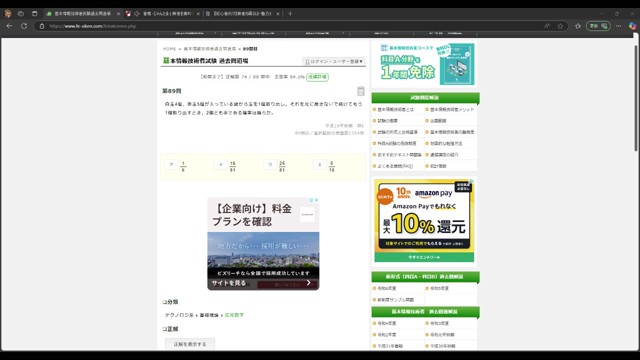Open the Copilot icon in browser toolbar

coord(632,26)
